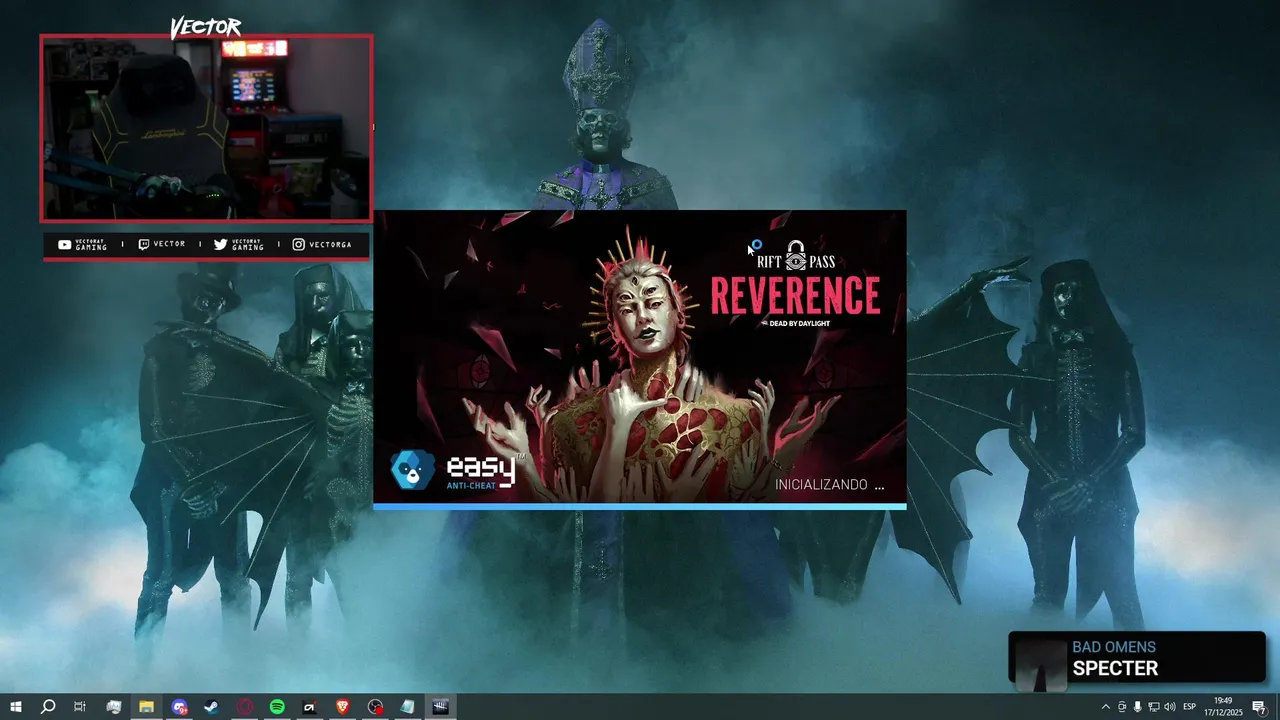Open File Explorer from taskbar
This screenshot has height=720, width=1280.
[x=146, y=707]
